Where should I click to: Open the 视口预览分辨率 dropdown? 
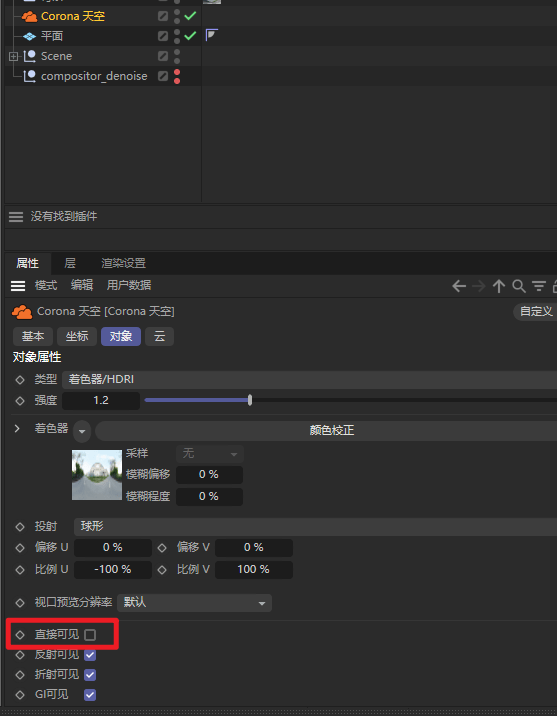point(194,603)
